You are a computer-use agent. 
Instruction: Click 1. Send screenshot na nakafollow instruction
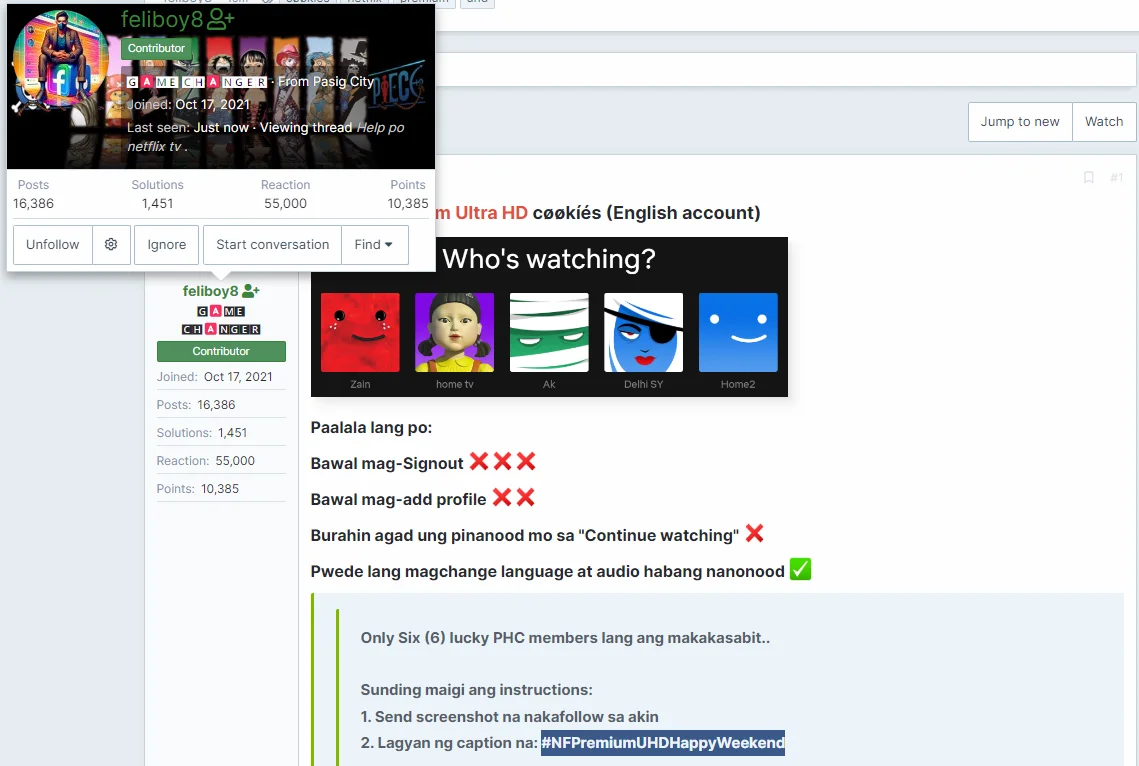(x=509, y=717)
